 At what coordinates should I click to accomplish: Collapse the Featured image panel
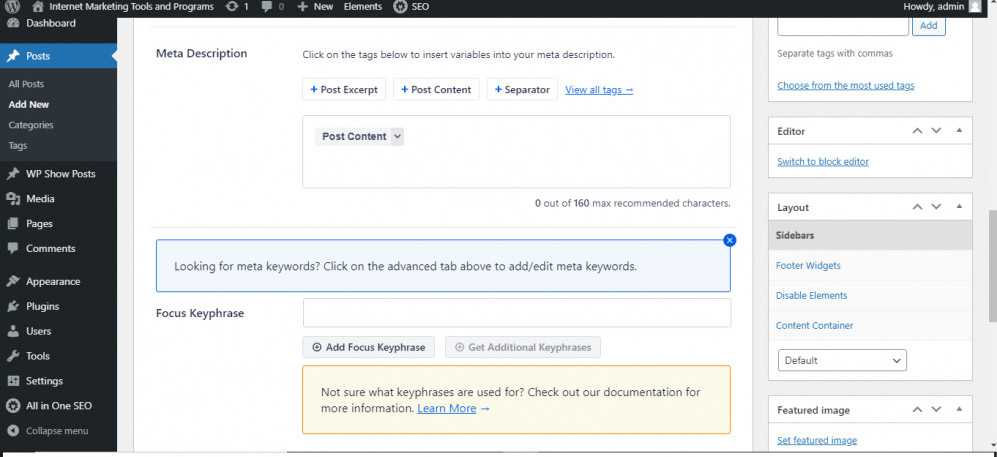(959, 410)
